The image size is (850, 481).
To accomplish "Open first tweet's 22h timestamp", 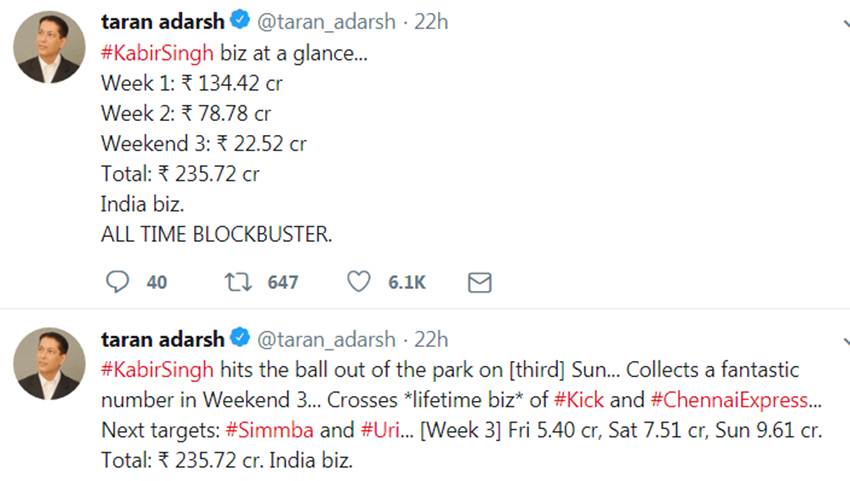I will pos(431,22).
